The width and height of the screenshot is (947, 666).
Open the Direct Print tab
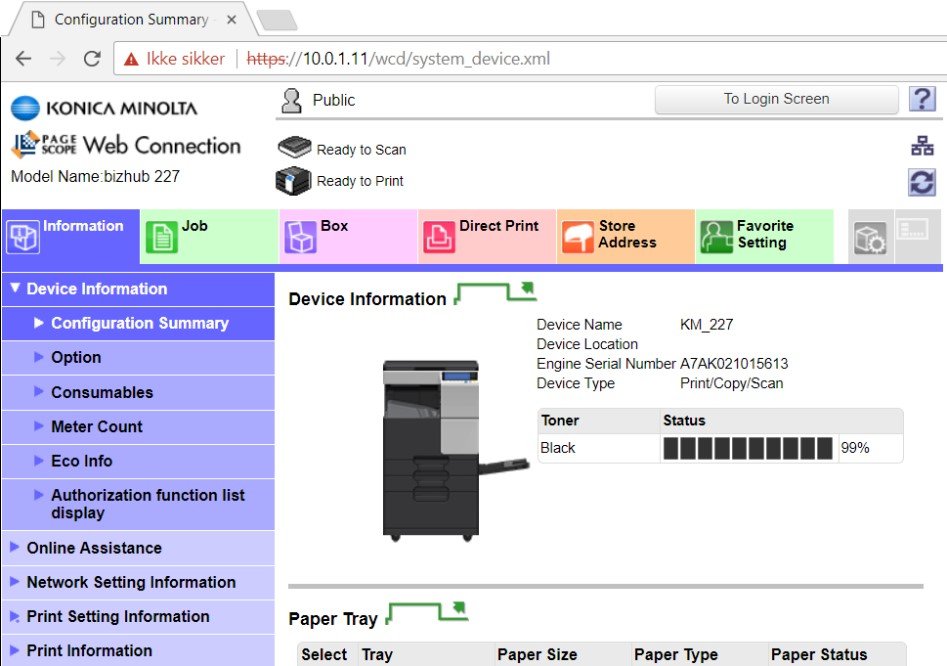486,236
